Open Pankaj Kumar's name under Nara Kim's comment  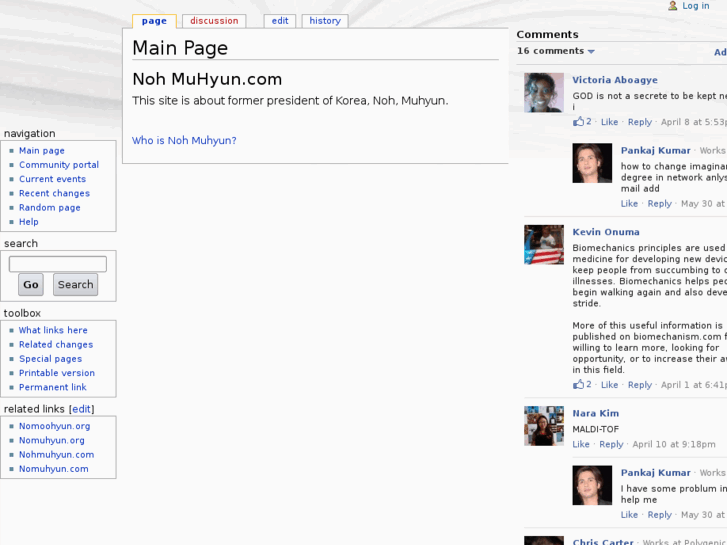click(656, 473)
